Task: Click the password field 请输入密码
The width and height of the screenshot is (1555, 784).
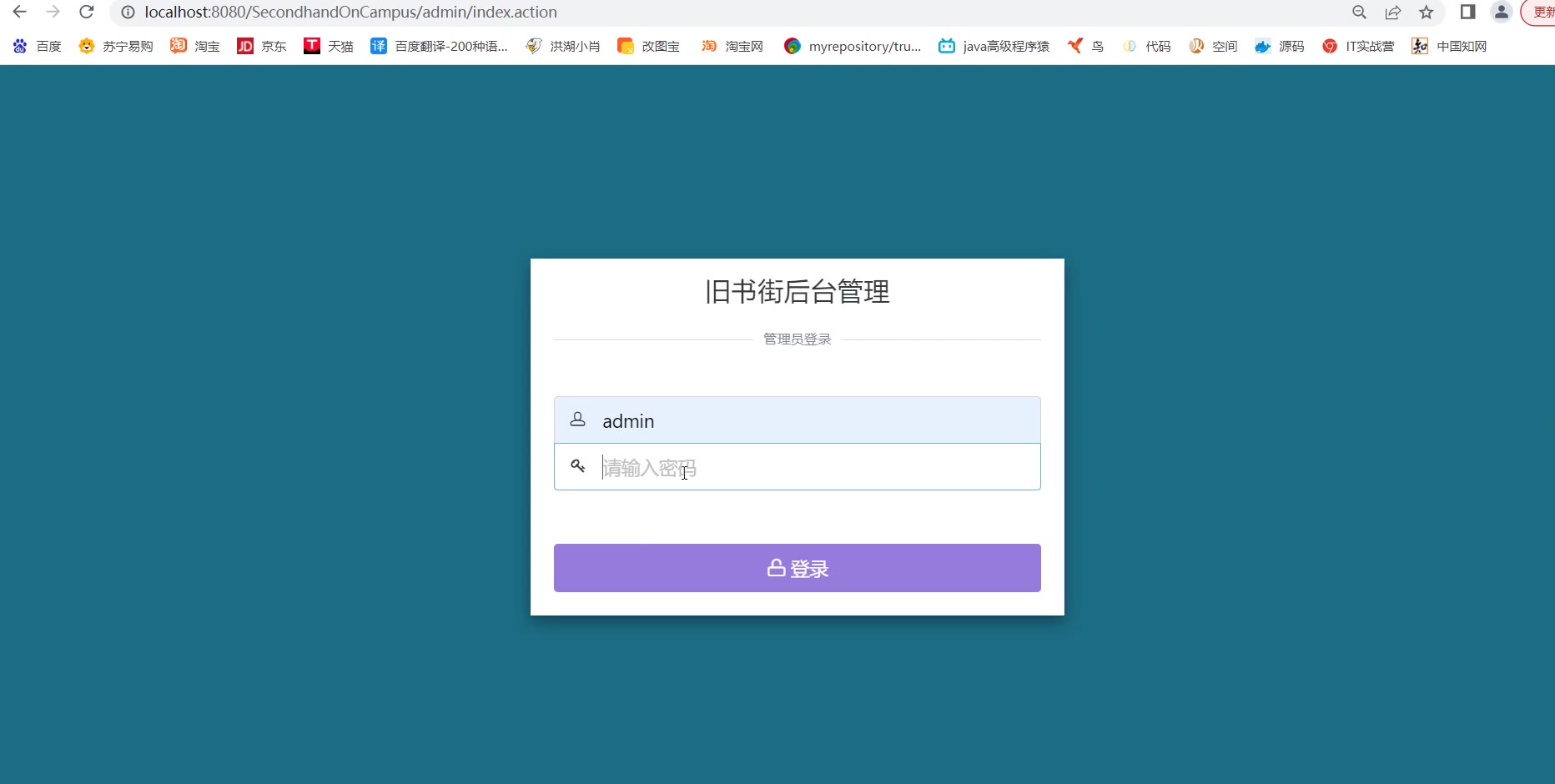Action: (x=798, y=467)
